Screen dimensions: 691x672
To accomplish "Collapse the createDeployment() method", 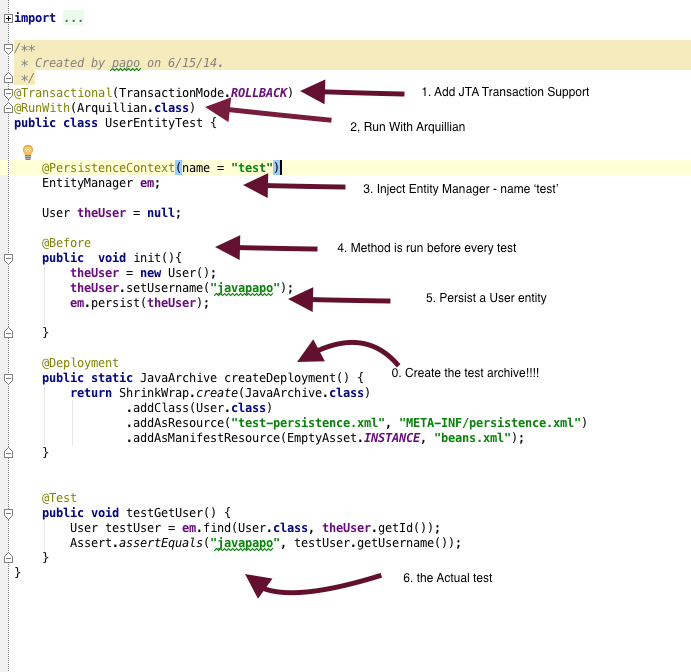I will pos(8,378).
